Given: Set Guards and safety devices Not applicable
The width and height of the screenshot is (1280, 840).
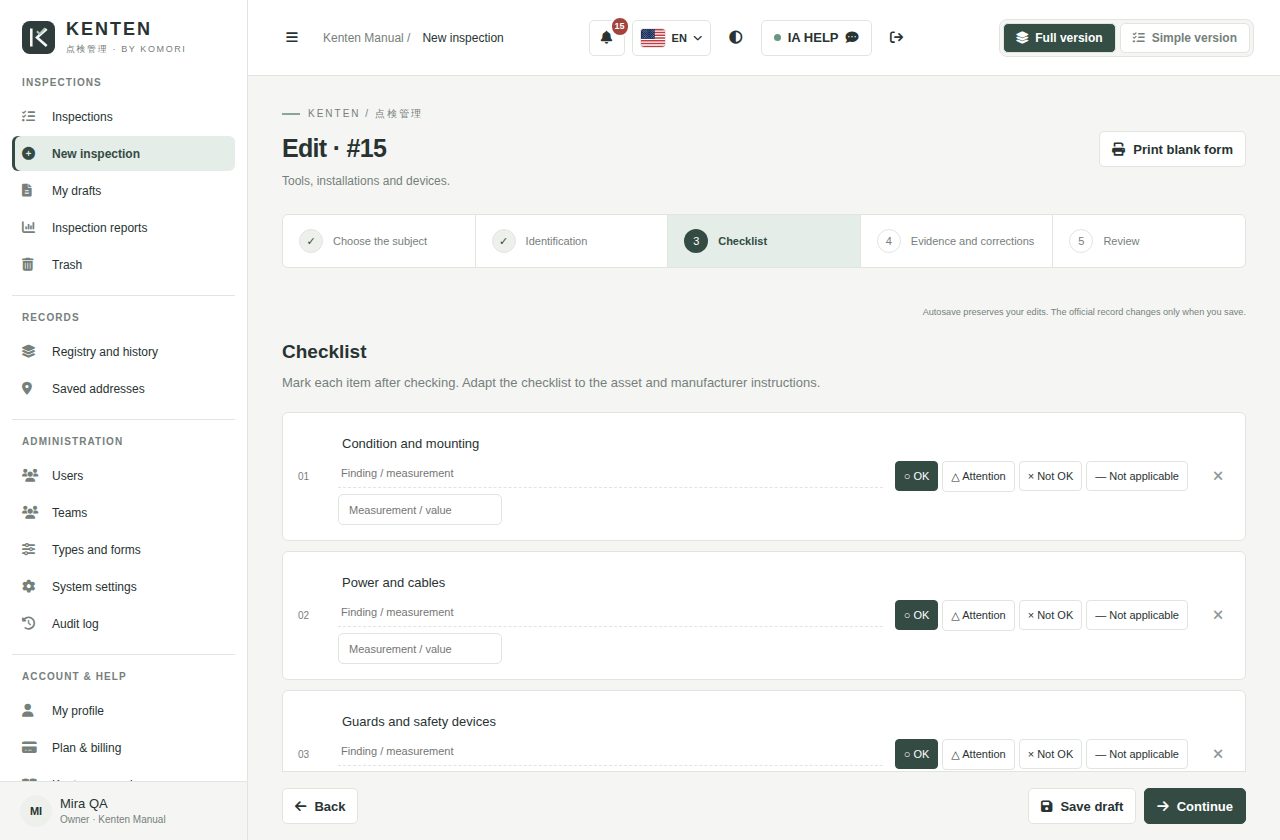Looking at the screenshot, I should coord(1137,754).
